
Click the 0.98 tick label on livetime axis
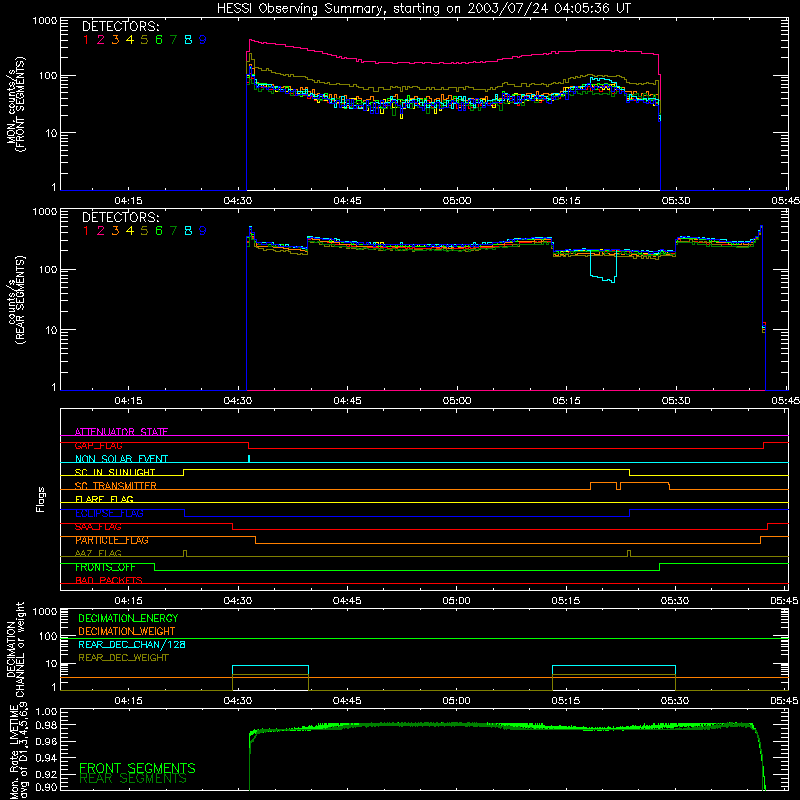47,725
